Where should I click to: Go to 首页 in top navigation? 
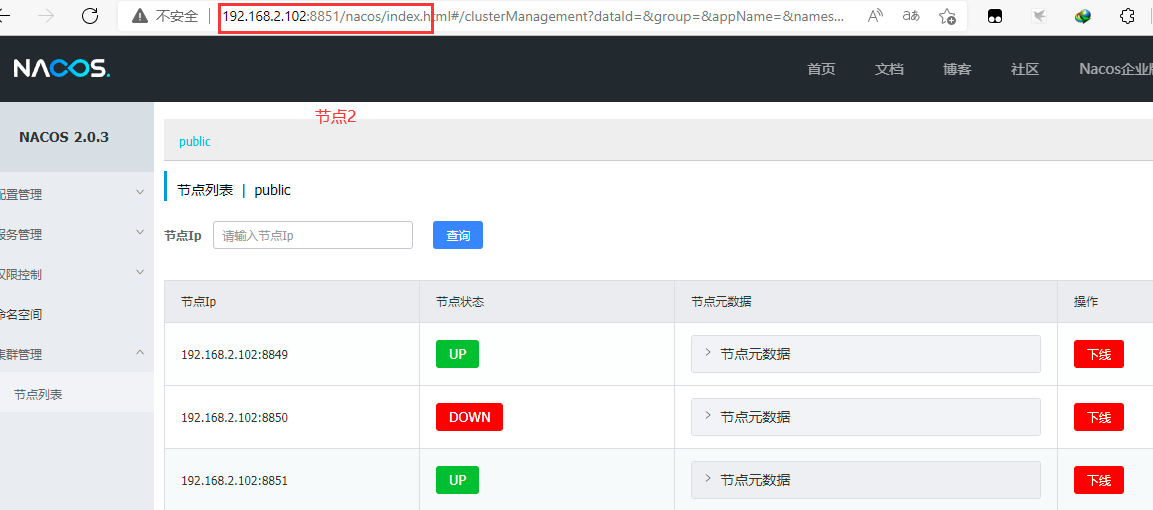coord(821,69)
